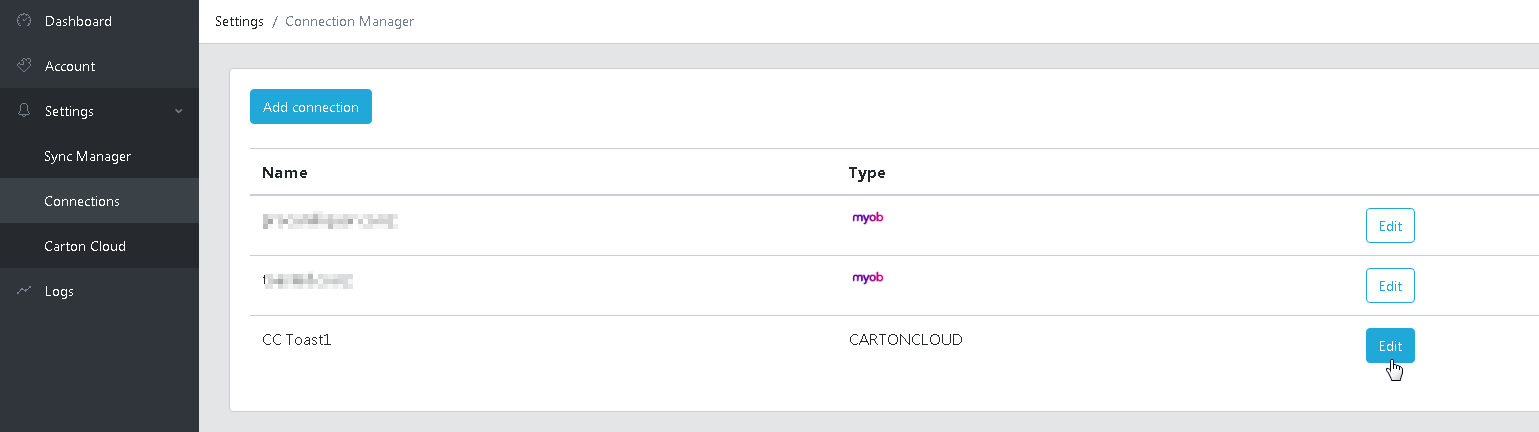Click the Name column header
The image size is (1539, 432).
pyautogui.click(x=284, y=173)
